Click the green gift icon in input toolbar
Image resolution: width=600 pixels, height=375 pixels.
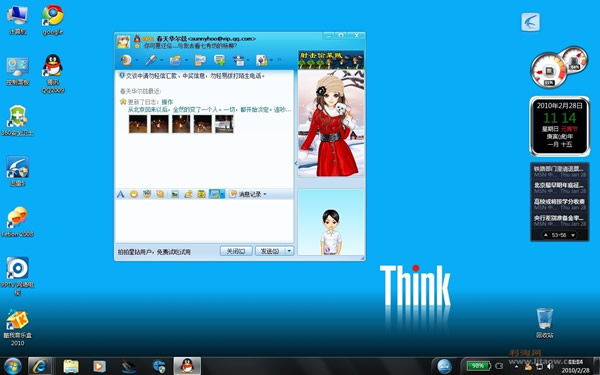click(x=201, y=194)
